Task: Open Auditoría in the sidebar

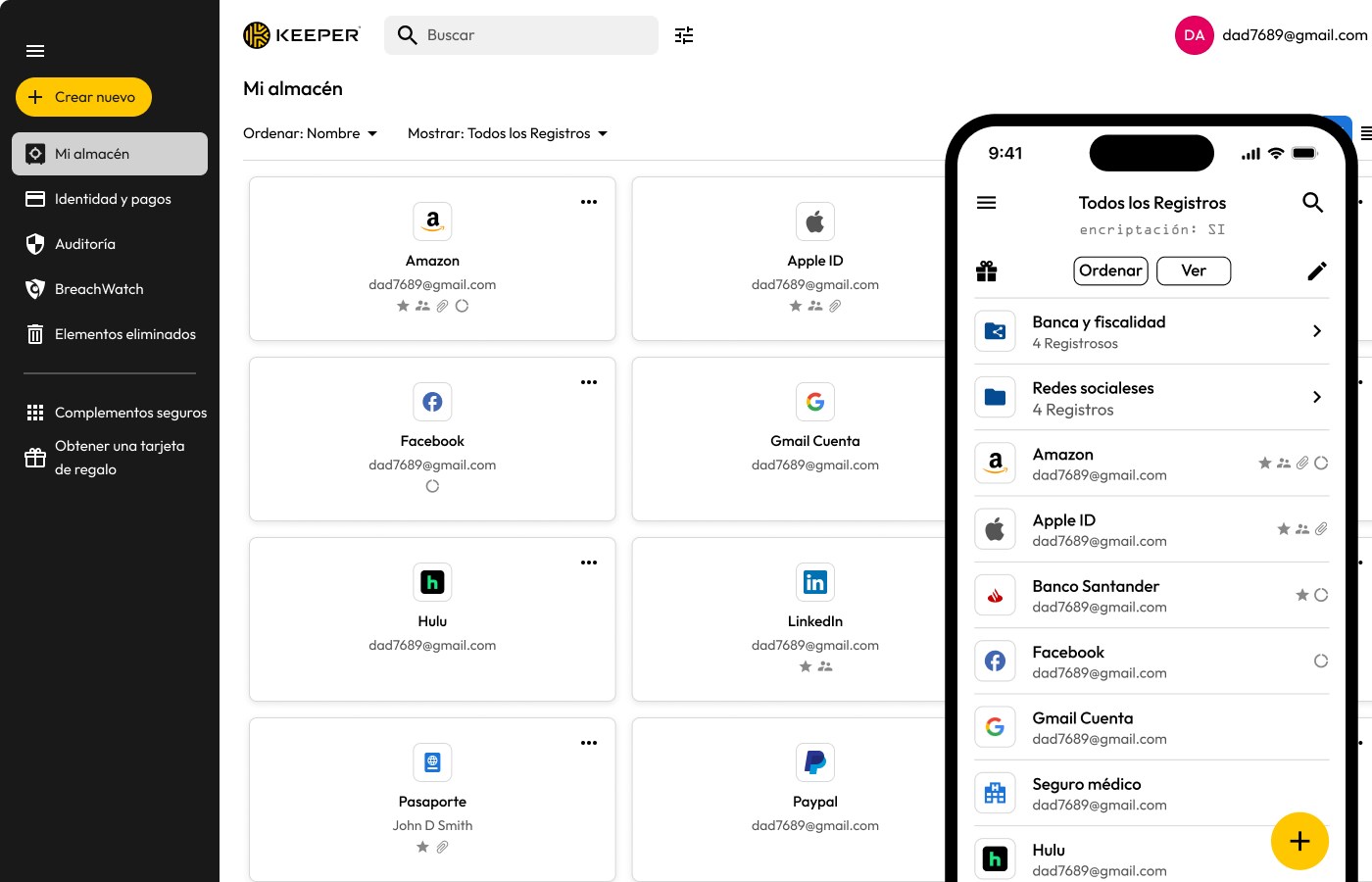Action: (110, 244)
